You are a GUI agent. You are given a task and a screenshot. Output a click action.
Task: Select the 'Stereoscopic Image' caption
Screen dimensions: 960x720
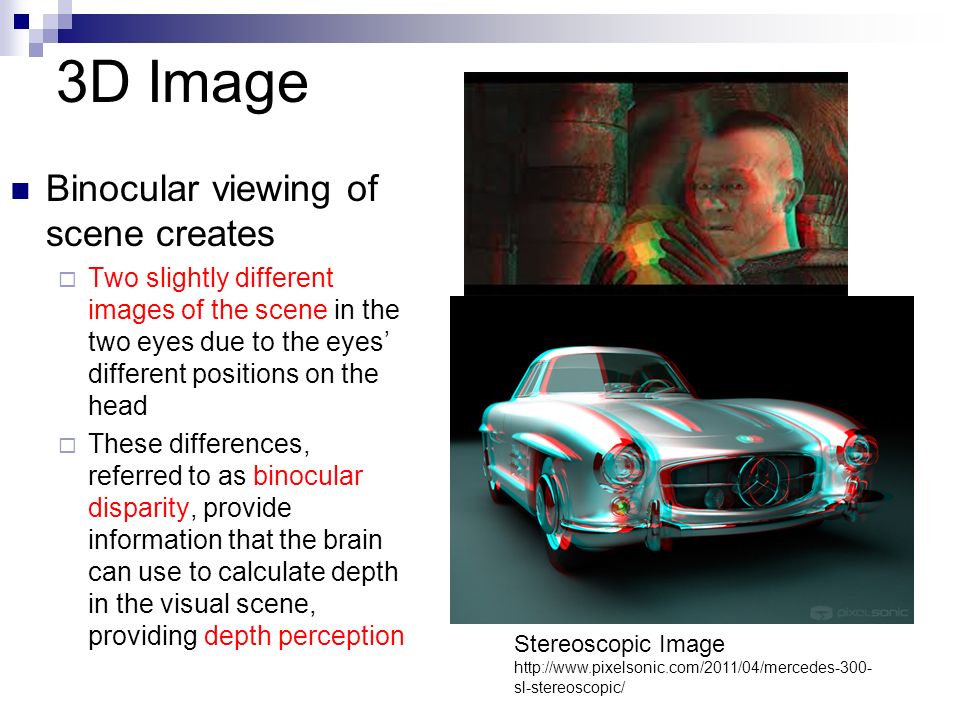(618, 643)
